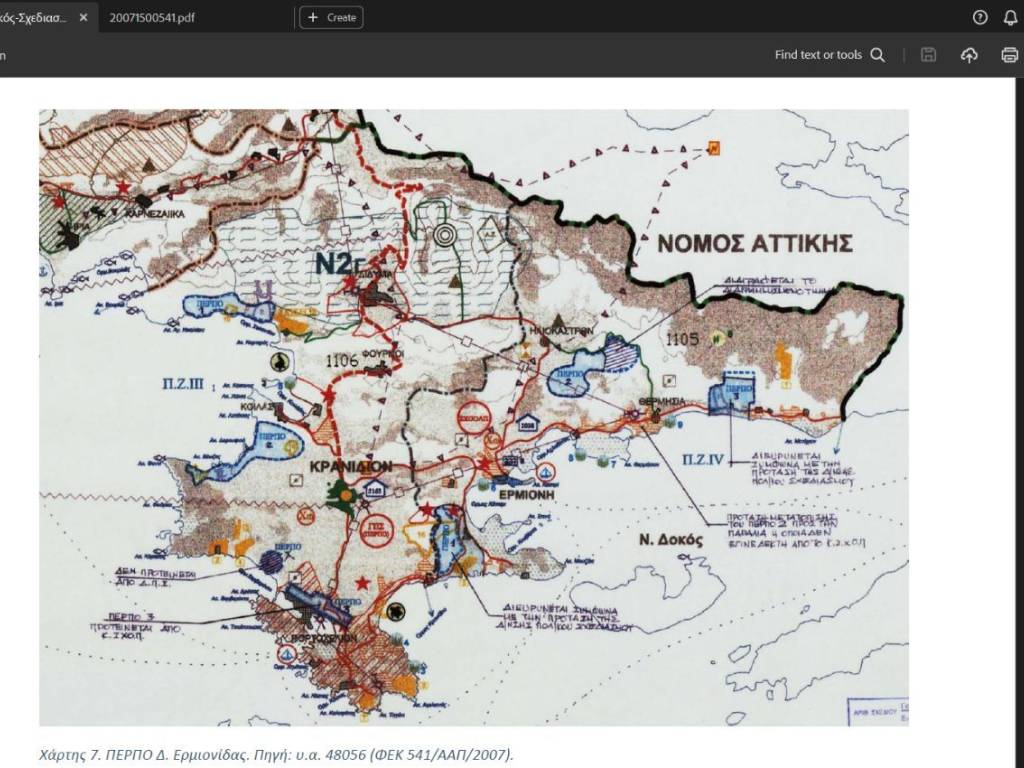Open the notifications bell
1024x768 pixels.
[x=1010, y=18]
